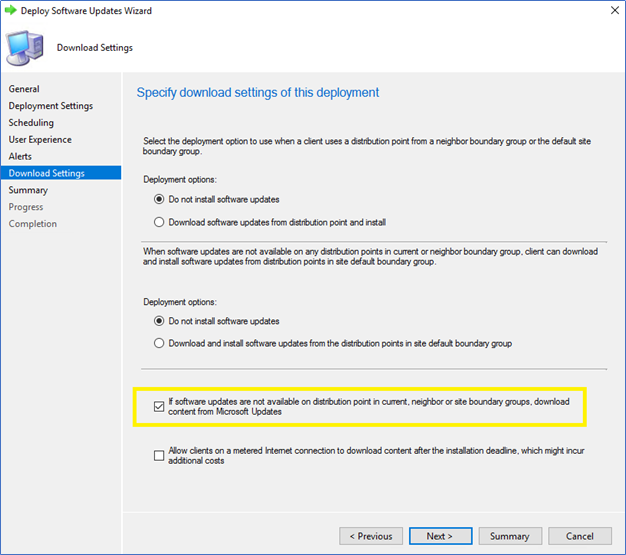Open the Scheduling step
626x555 pixels.
(31, 123)
